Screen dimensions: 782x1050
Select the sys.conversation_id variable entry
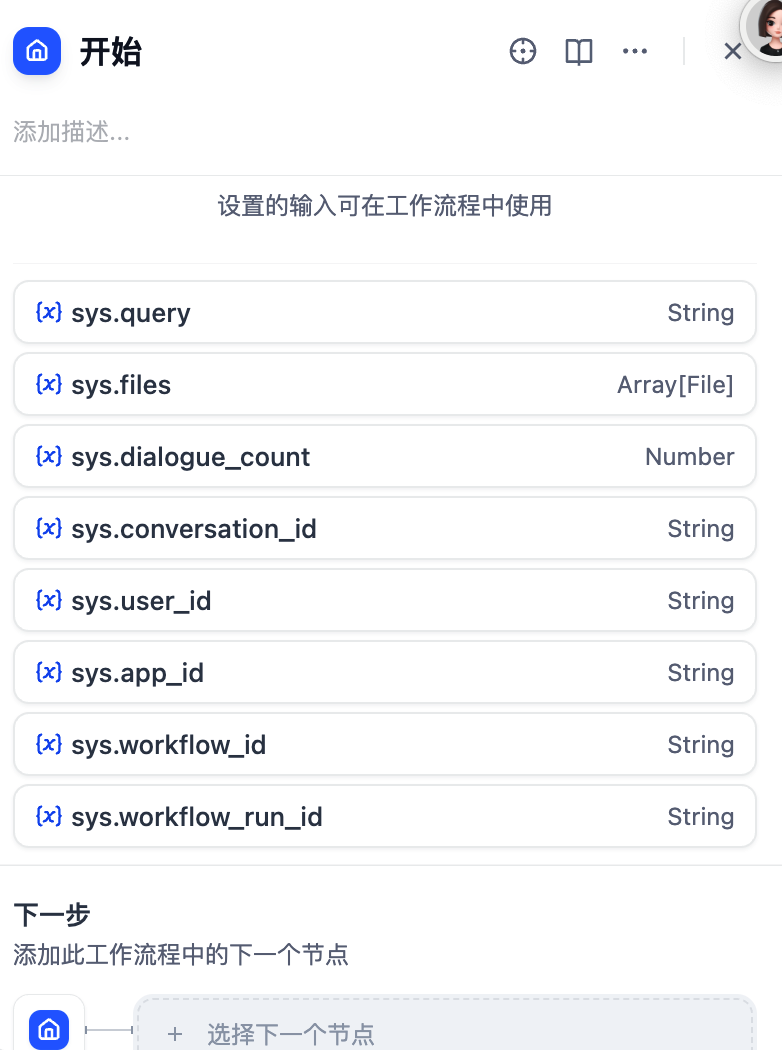click(x=385, y=528)
